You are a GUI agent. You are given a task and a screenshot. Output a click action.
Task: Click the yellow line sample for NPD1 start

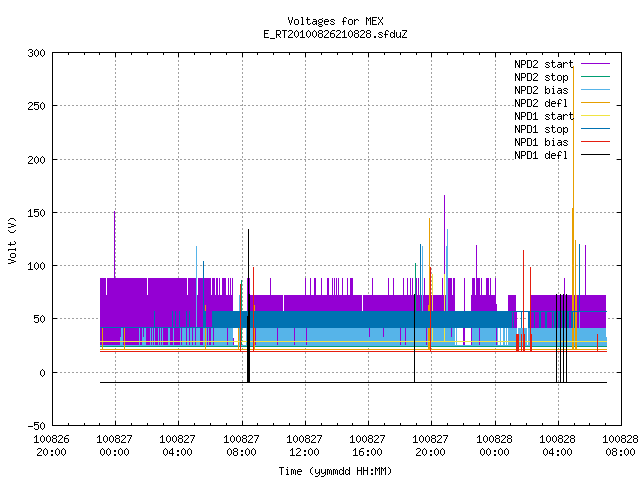pyautogui.click(x=595, y=116)
